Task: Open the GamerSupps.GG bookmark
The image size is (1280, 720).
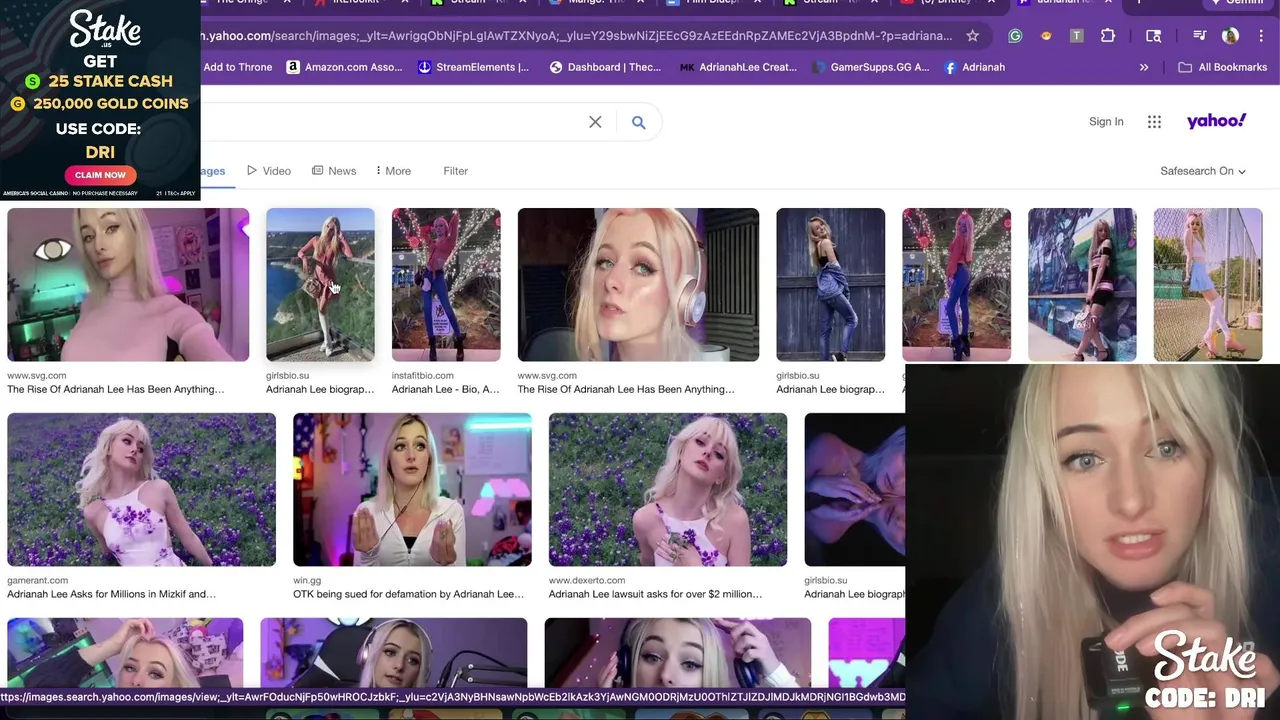Action: pos(870,67)
